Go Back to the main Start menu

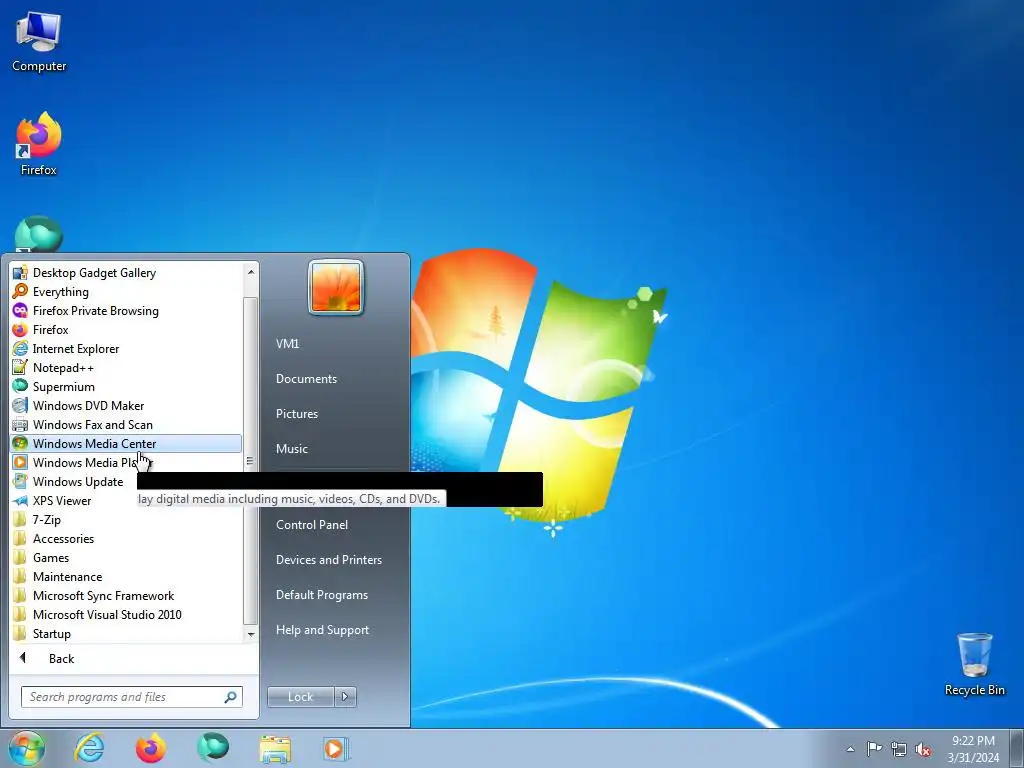pos(133,658)
